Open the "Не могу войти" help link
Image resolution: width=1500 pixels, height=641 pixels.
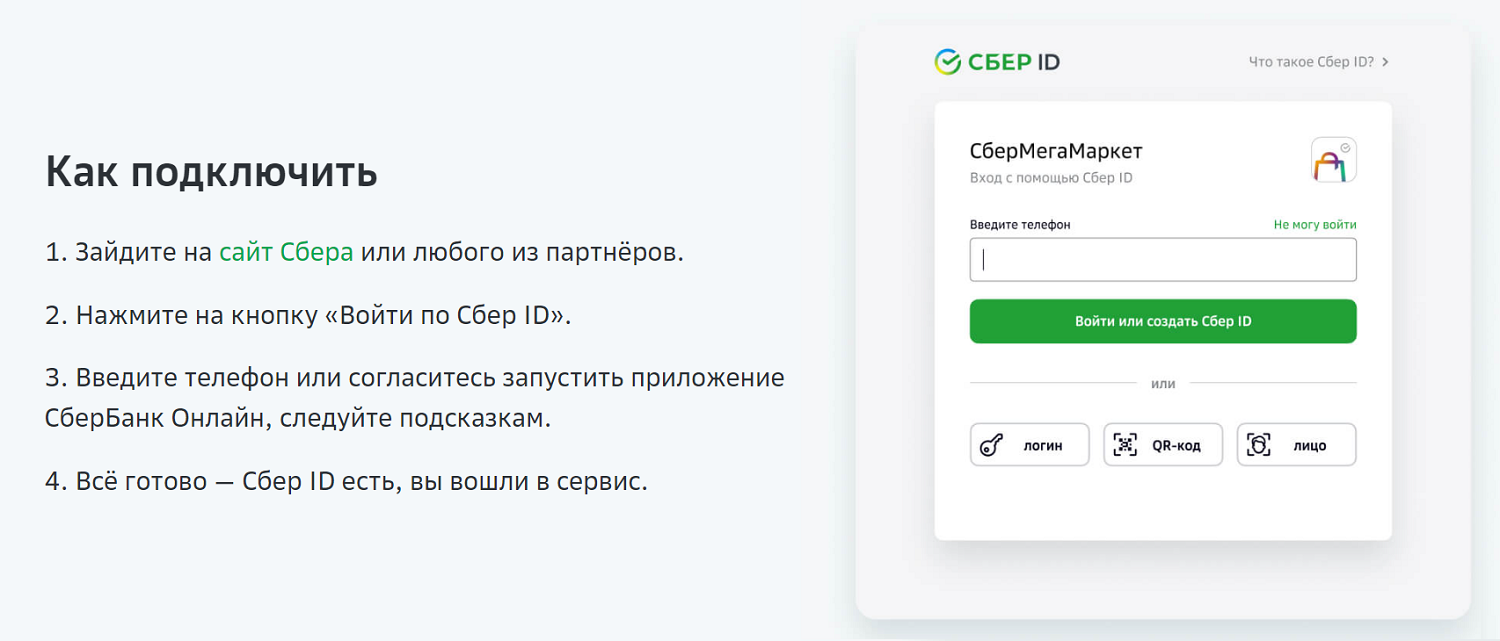(x=1314, y=225)
